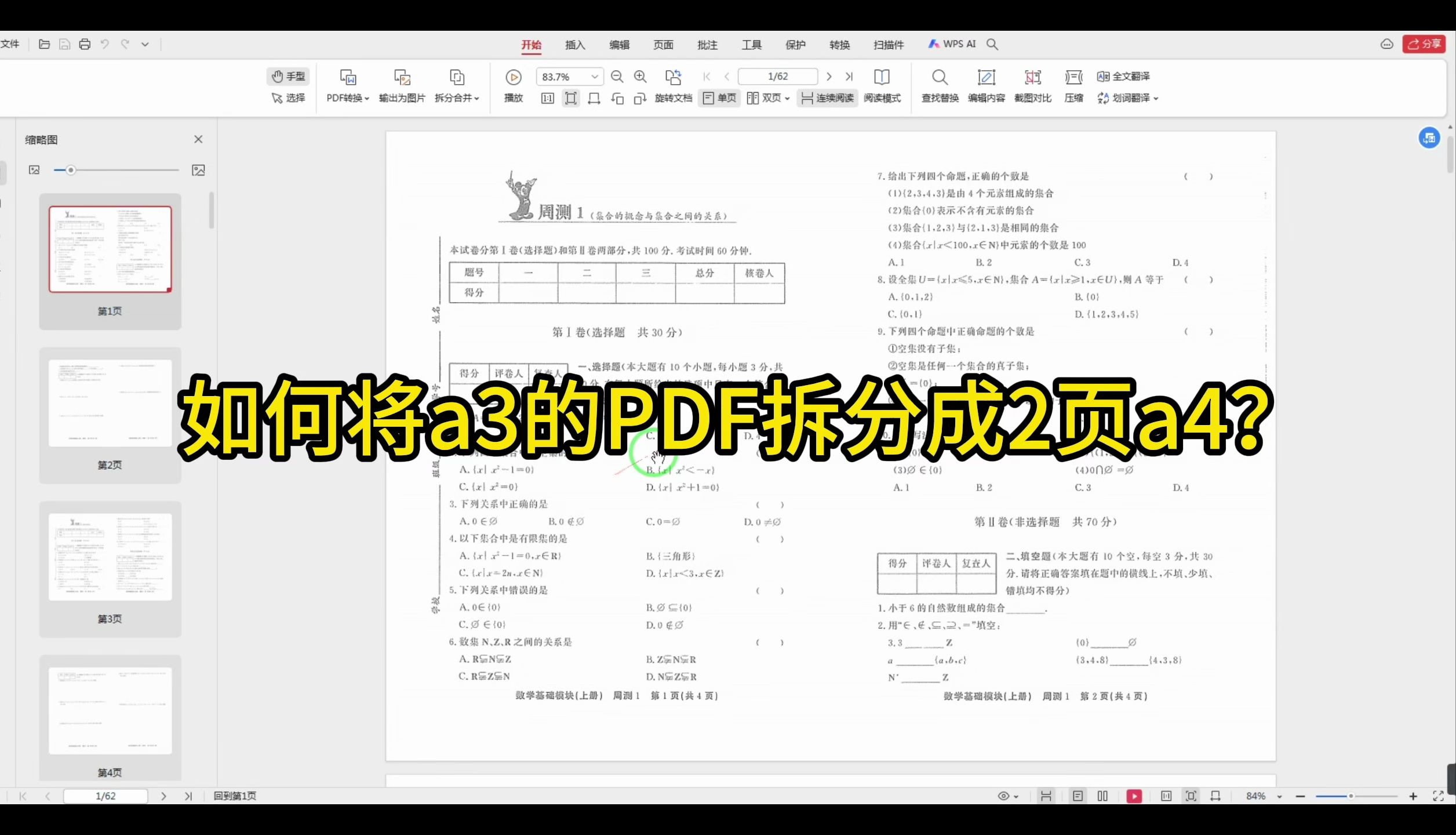
Task: Click the 开始 ribbon tab
Action: tap(531, 44)
